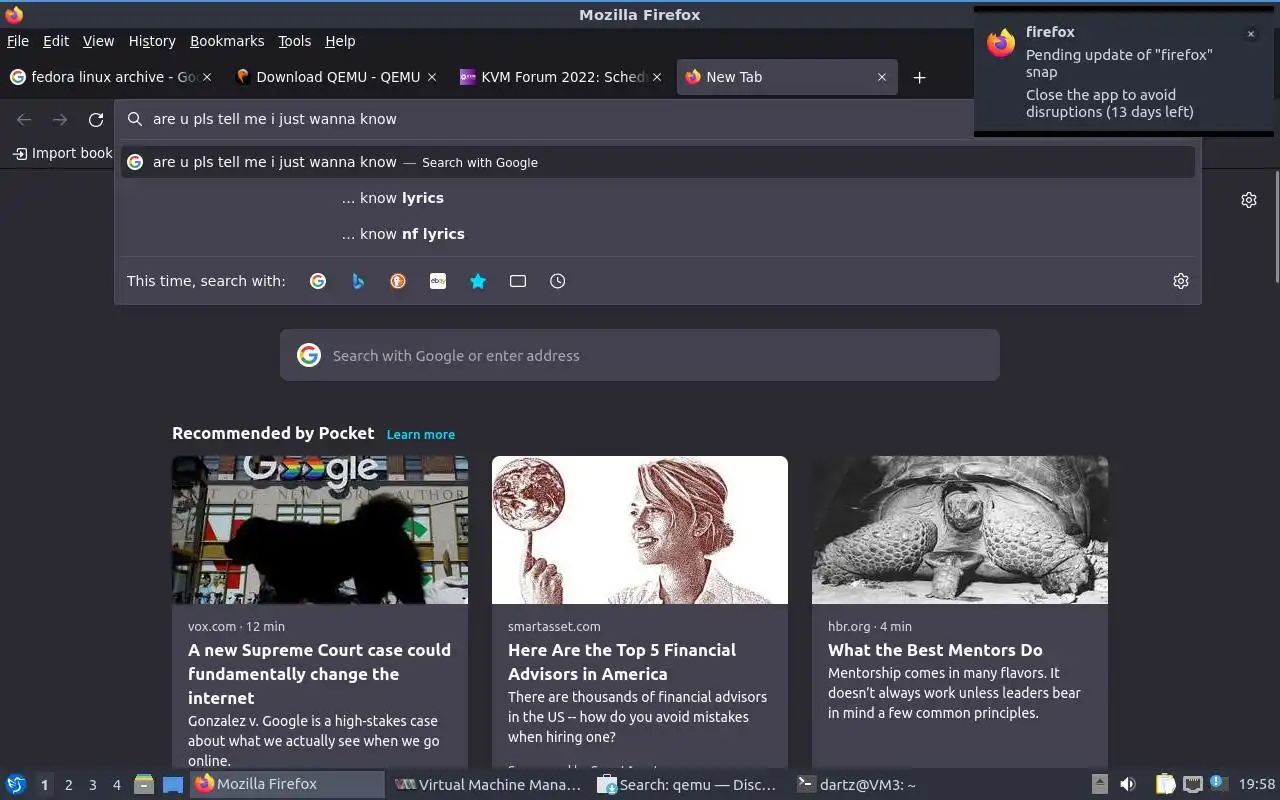The height and width of the screenshot is (800, 1280).
Task: Close the fedora linux archive tab
Action: point(207,77)
